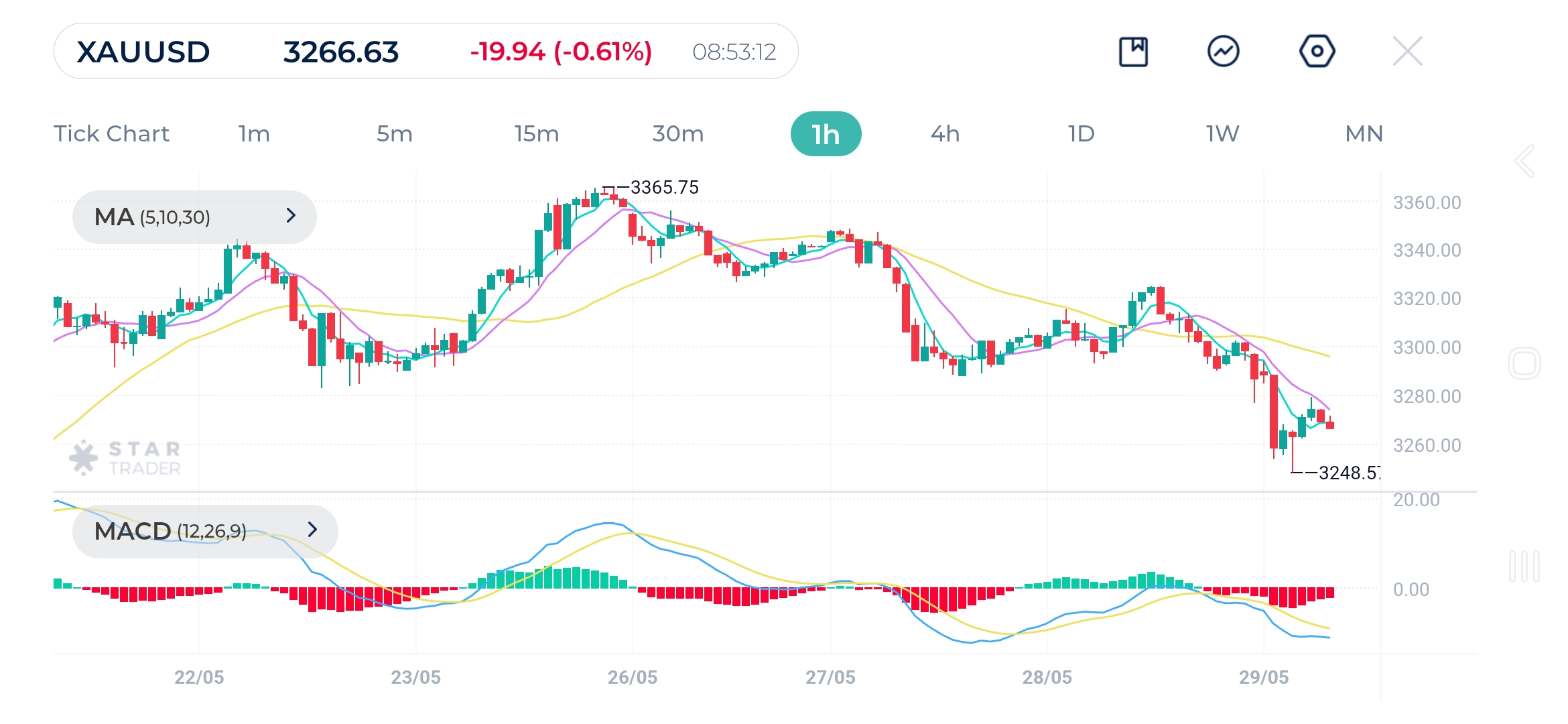Select the currently active 1h timeframe
The width and height of the screenshot is (1568, 724).
coord(826,134)
